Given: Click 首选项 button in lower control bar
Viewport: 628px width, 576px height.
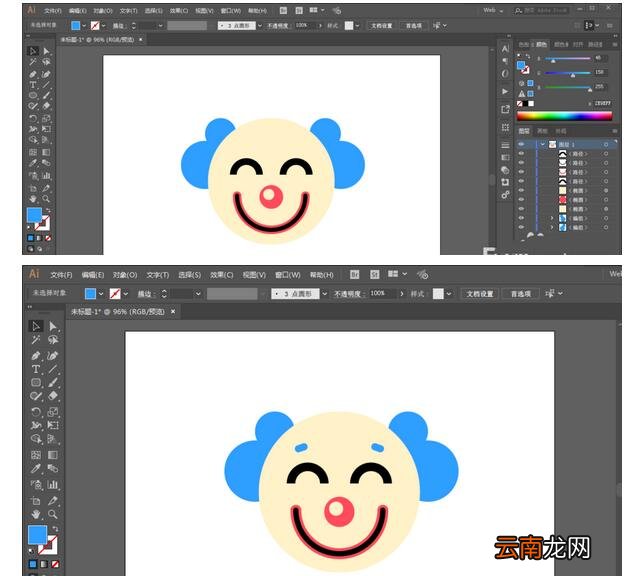Looking at the screenshot, I should click(520, 294).
